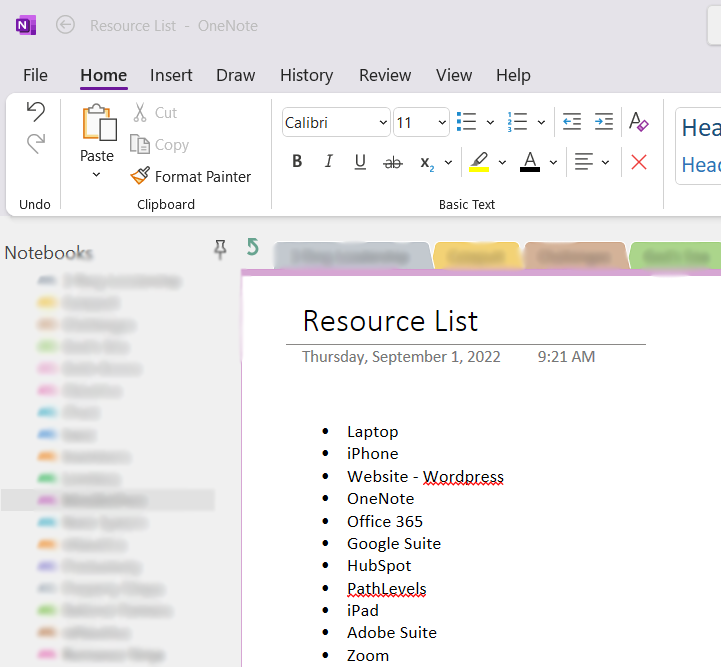Apply subscript formatting
The image size is (721, 667).
click(427, 162)
